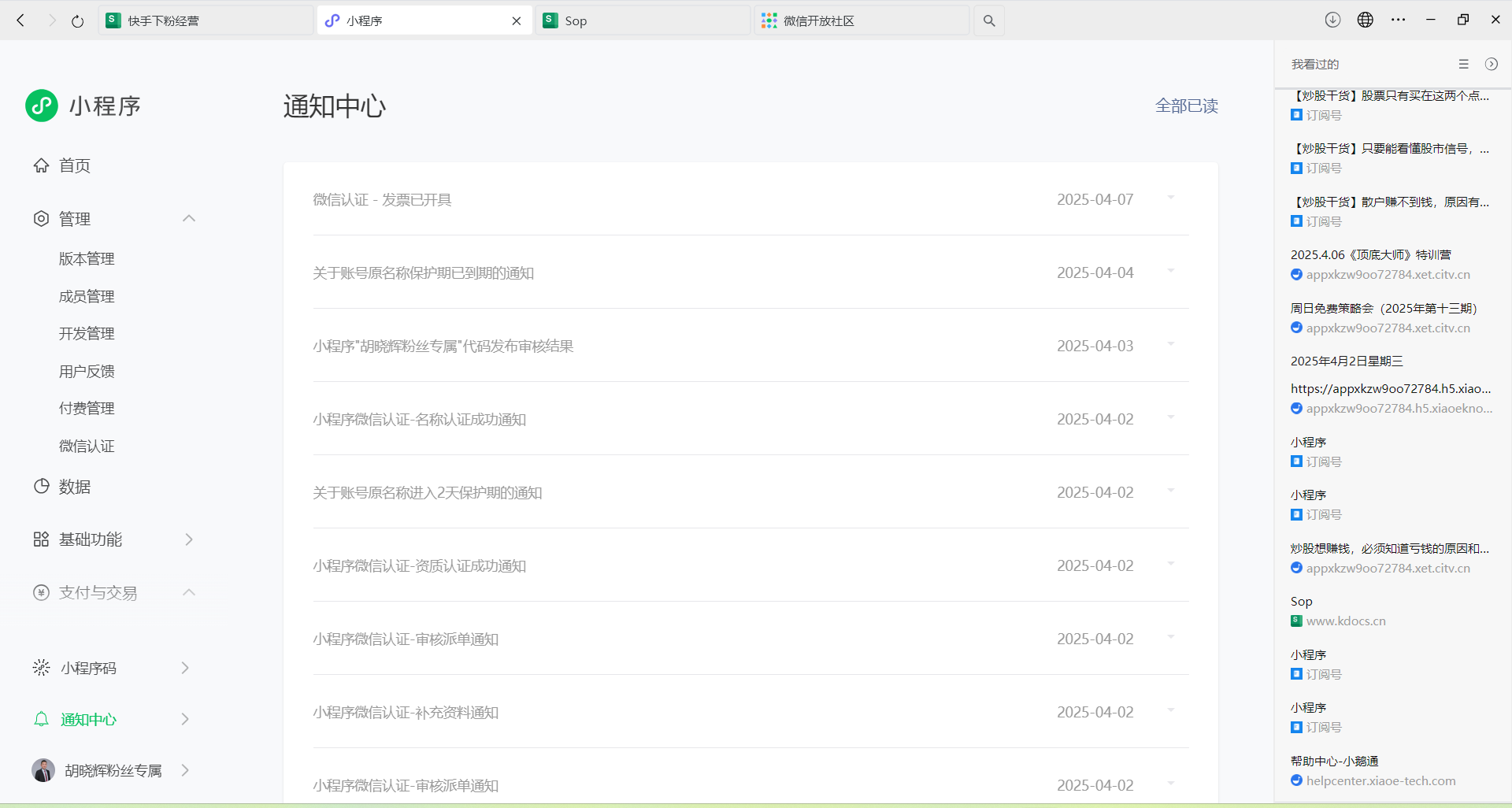Open 版本管理 in the sidebar
1512x808 pixels.
click(x=87, y=259)
